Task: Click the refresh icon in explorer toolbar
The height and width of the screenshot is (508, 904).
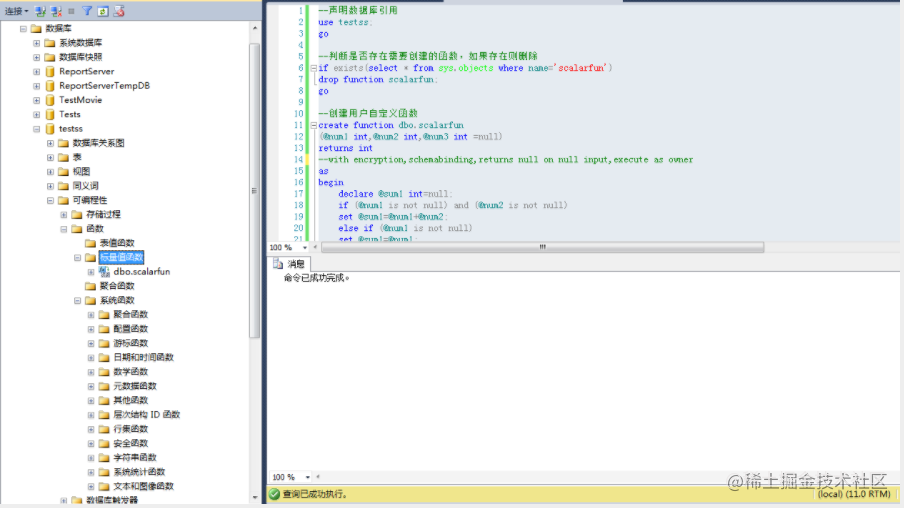Action: [103, 11]
